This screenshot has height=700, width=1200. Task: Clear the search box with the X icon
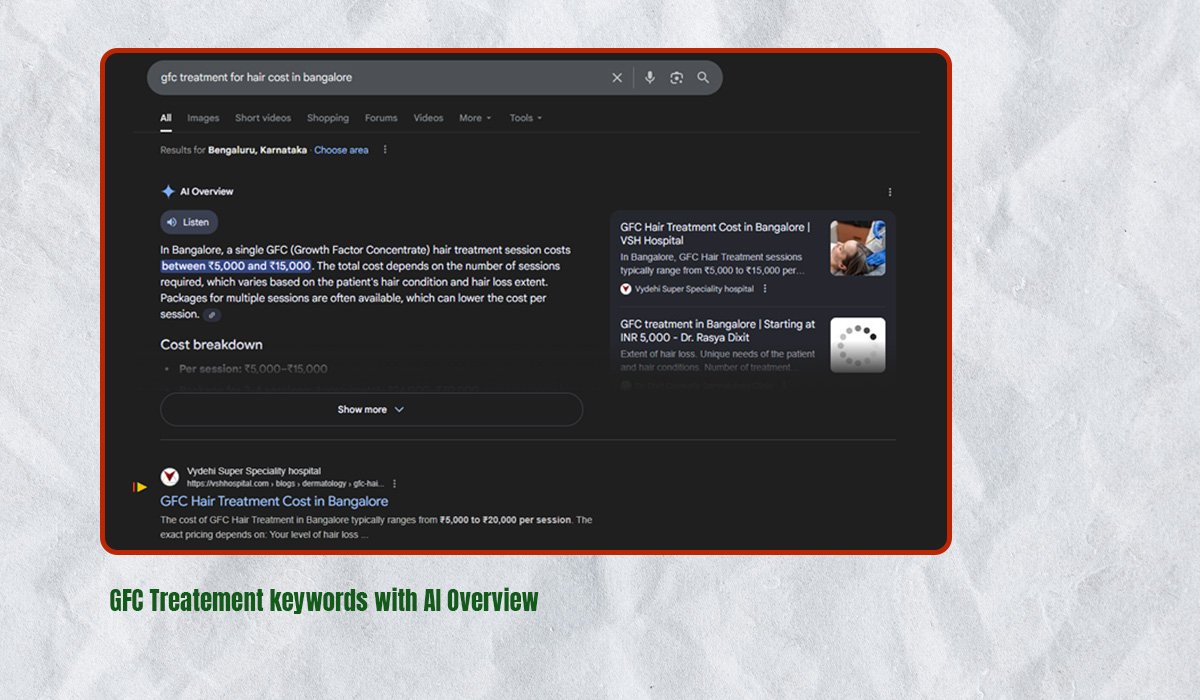[617, 78]
